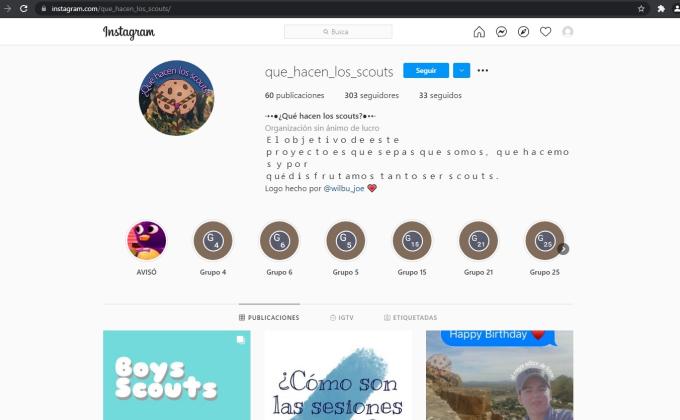Open your profile avatar menu
This screenshot has height=420, width=680.
(x=568, y=32)
